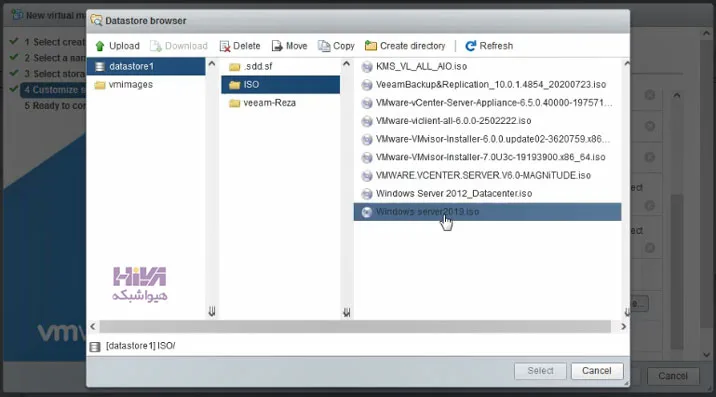The width and height of the screenshot is (716, 397).
Task: Click horizontal scrollbar right arrow
Action: click(x=623, y=327)
